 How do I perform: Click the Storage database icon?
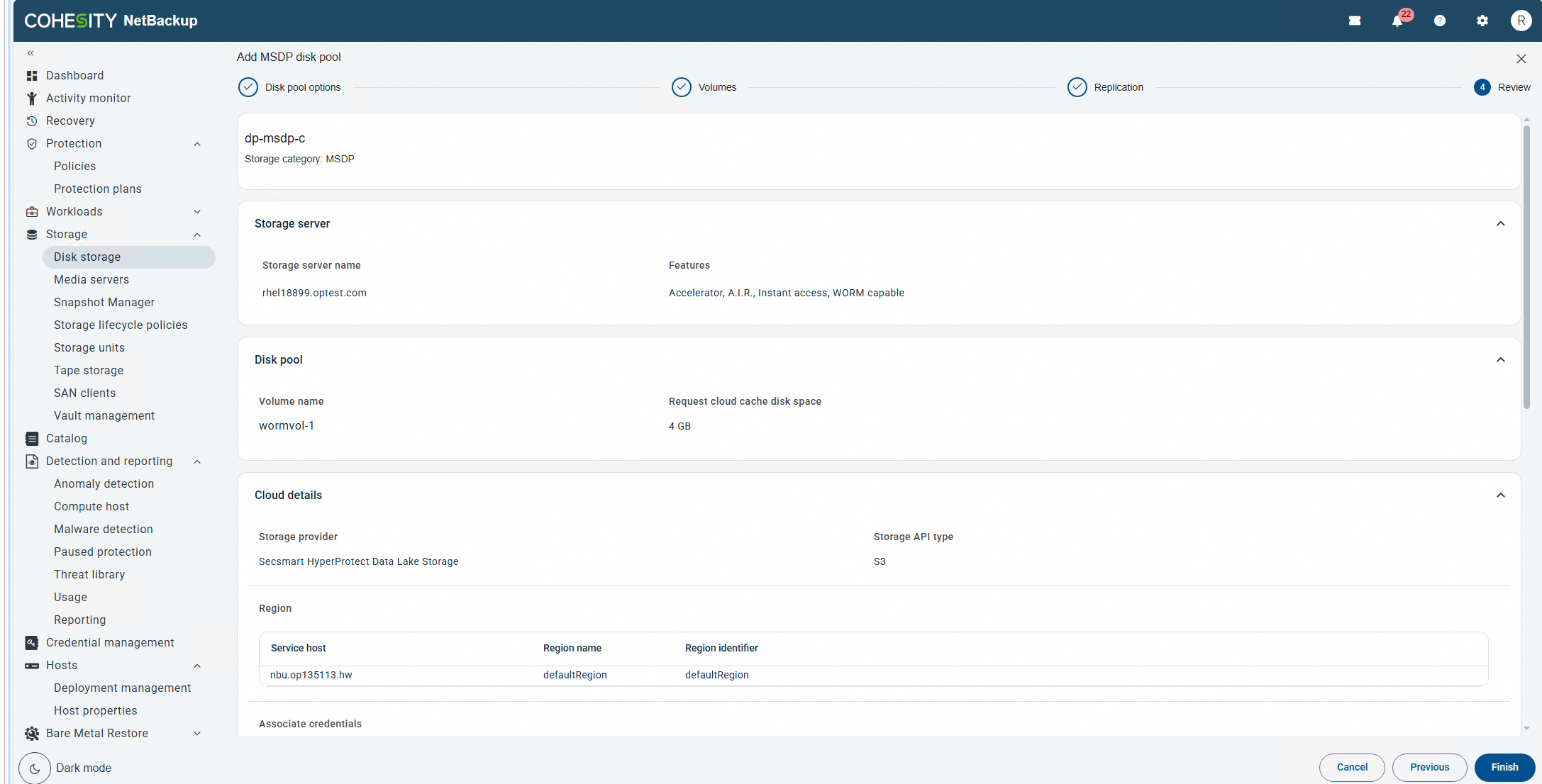pyautogui.click(x=32, y=234)
